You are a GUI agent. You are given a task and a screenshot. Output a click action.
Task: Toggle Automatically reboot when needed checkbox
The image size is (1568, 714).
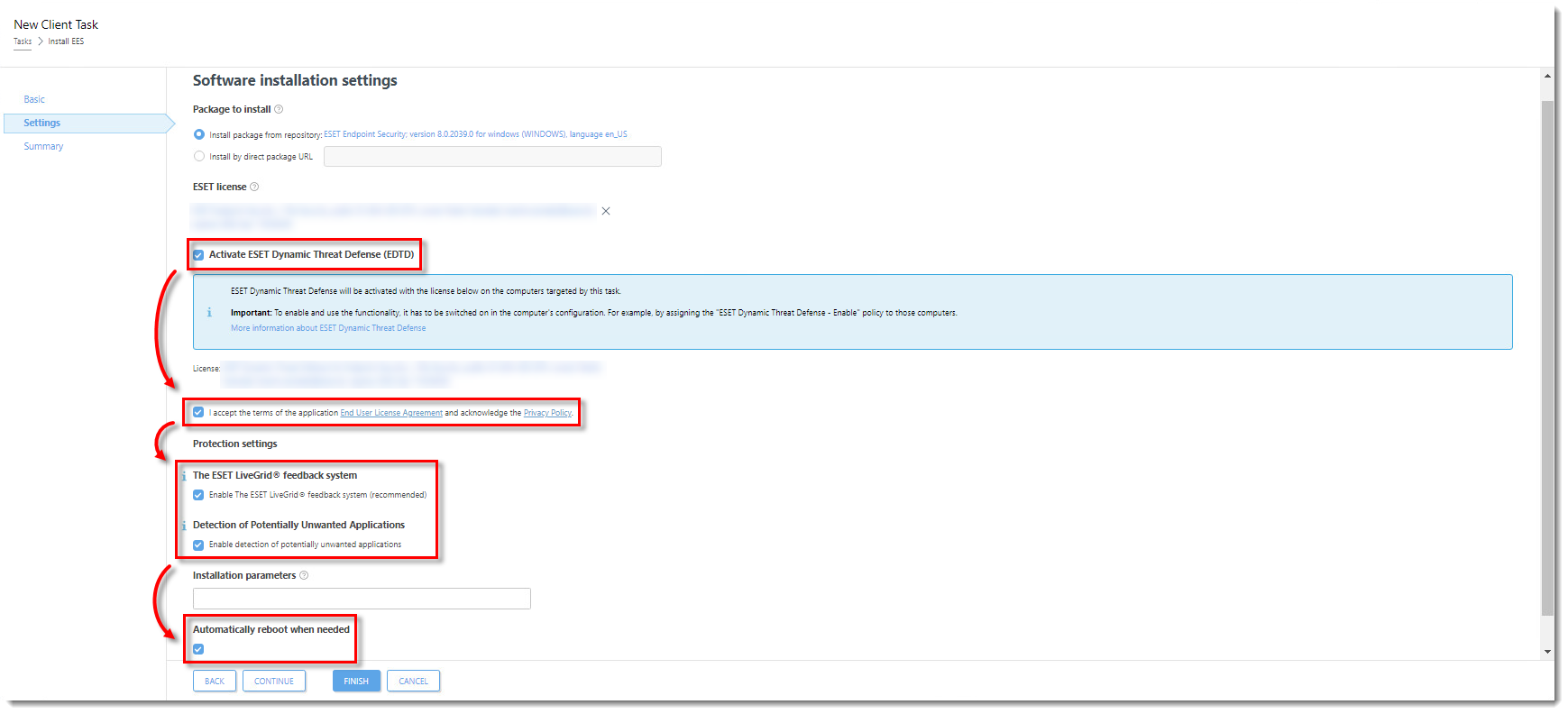pyautogui.click(x=198, y=649)
